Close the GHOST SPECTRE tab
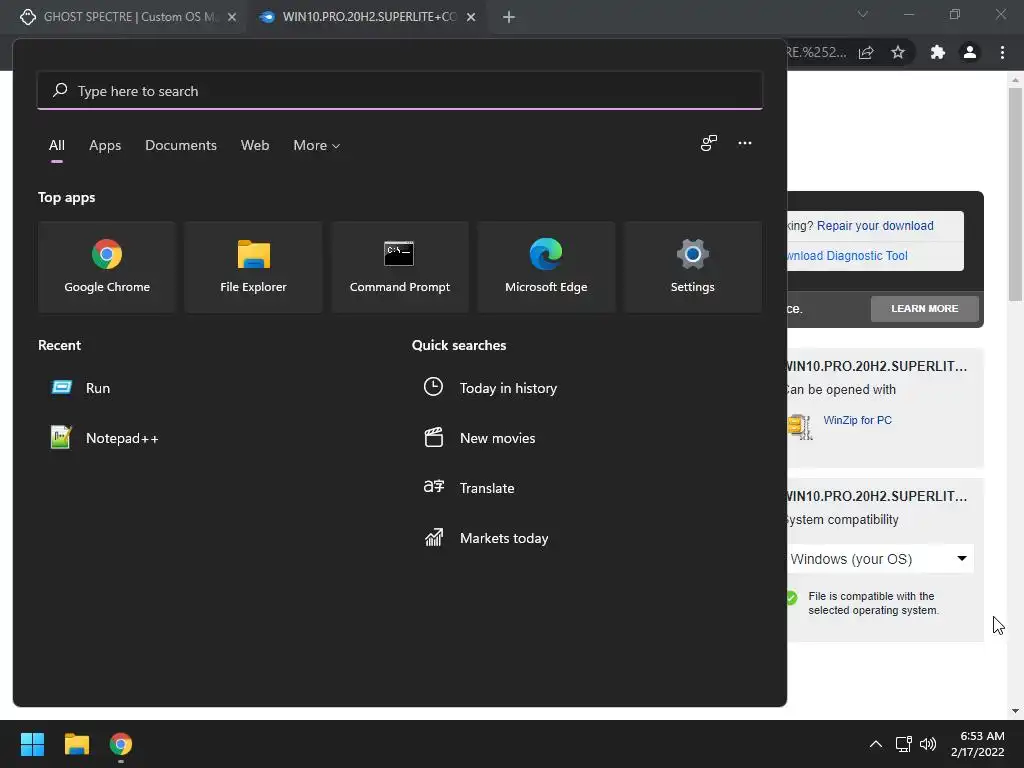Viewport: 1024px width, 768px height. (232, 17)
